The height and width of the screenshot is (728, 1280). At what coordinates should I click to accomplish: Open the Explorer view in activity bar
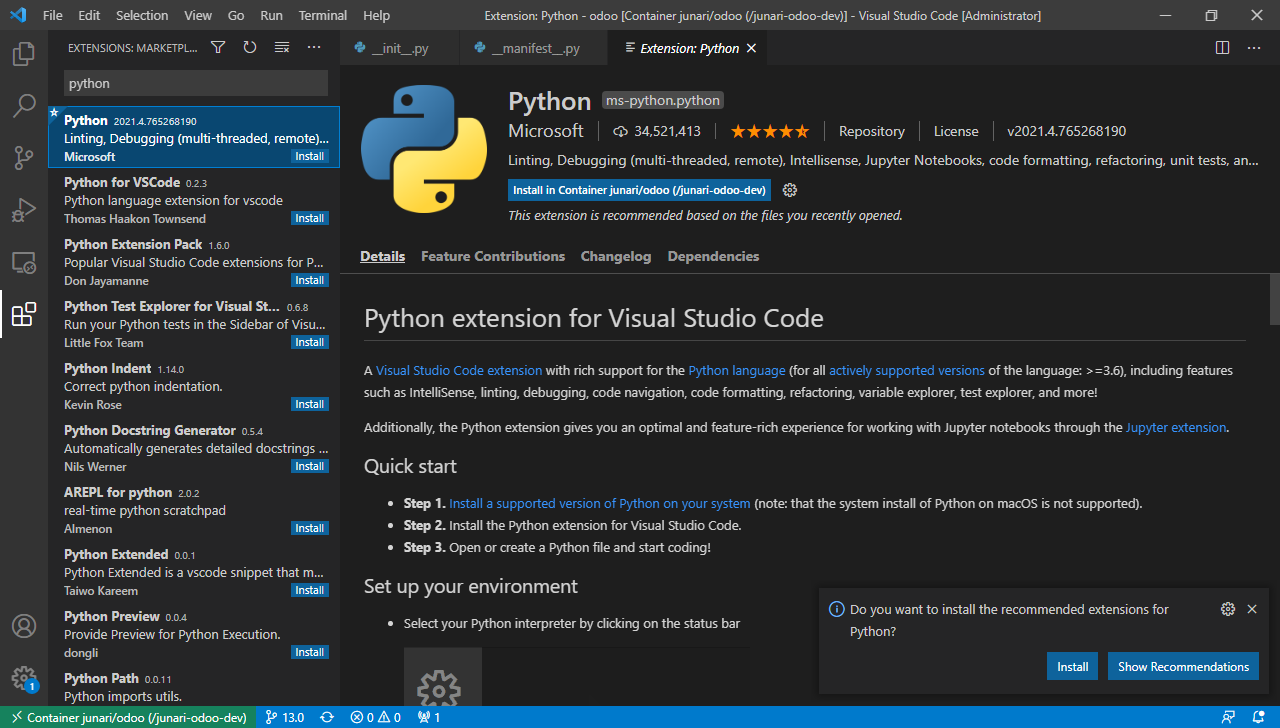(x=24, y=54)
